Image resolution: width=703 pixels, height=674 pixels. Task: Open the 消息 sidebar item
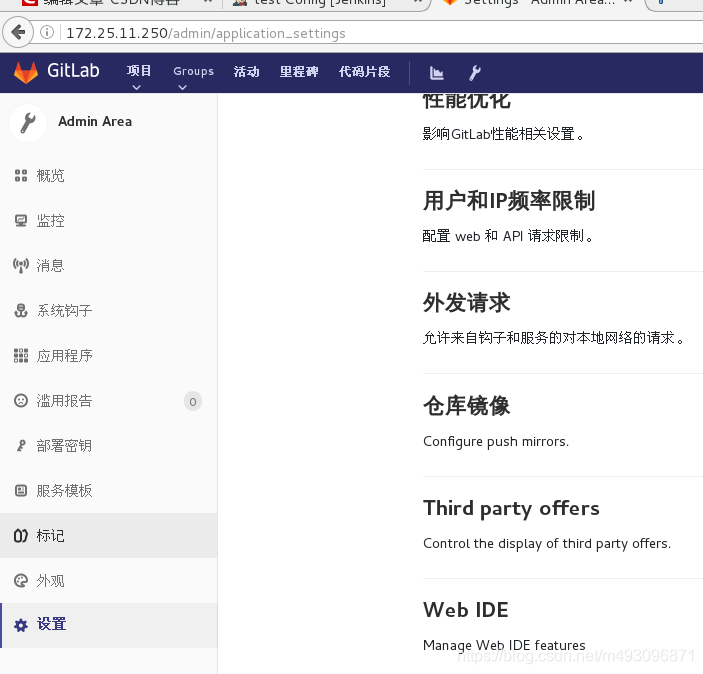(x=108, y=265)
